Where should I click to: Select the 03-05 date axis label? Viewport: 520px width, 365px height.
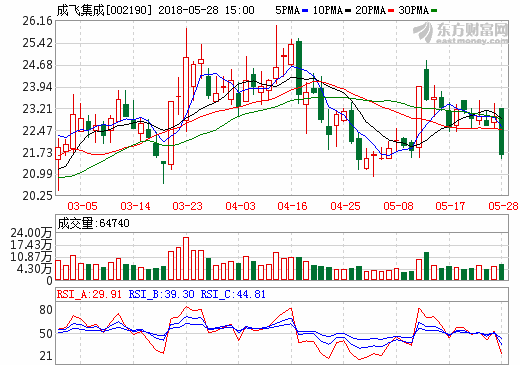point(82,206)
